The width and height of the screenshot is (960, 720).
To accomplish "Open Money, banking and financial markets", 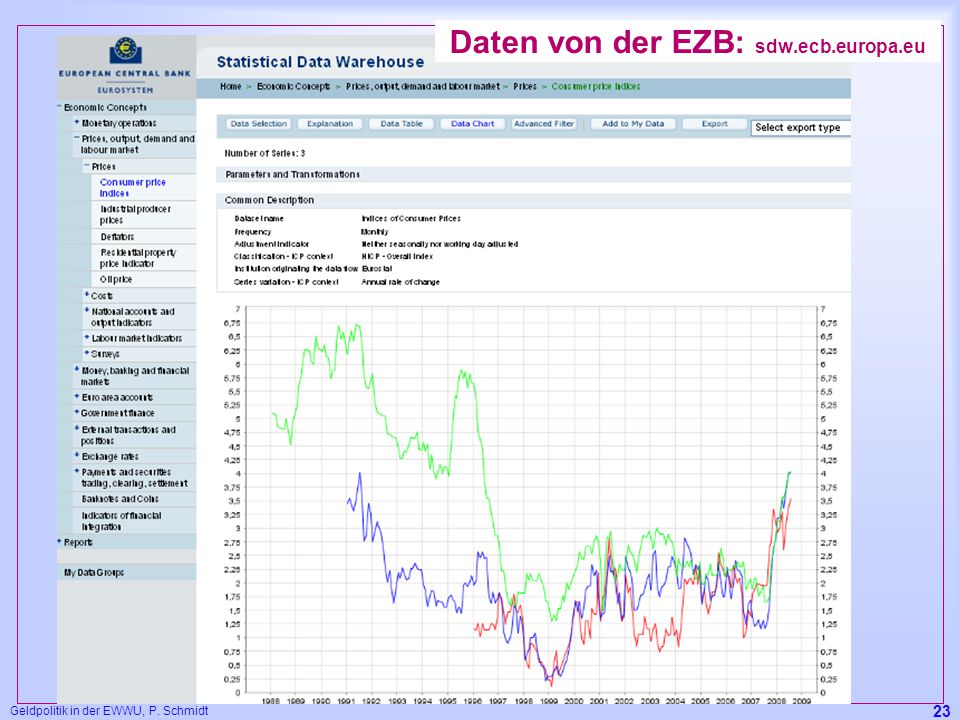I will click(x=135, y=376).
